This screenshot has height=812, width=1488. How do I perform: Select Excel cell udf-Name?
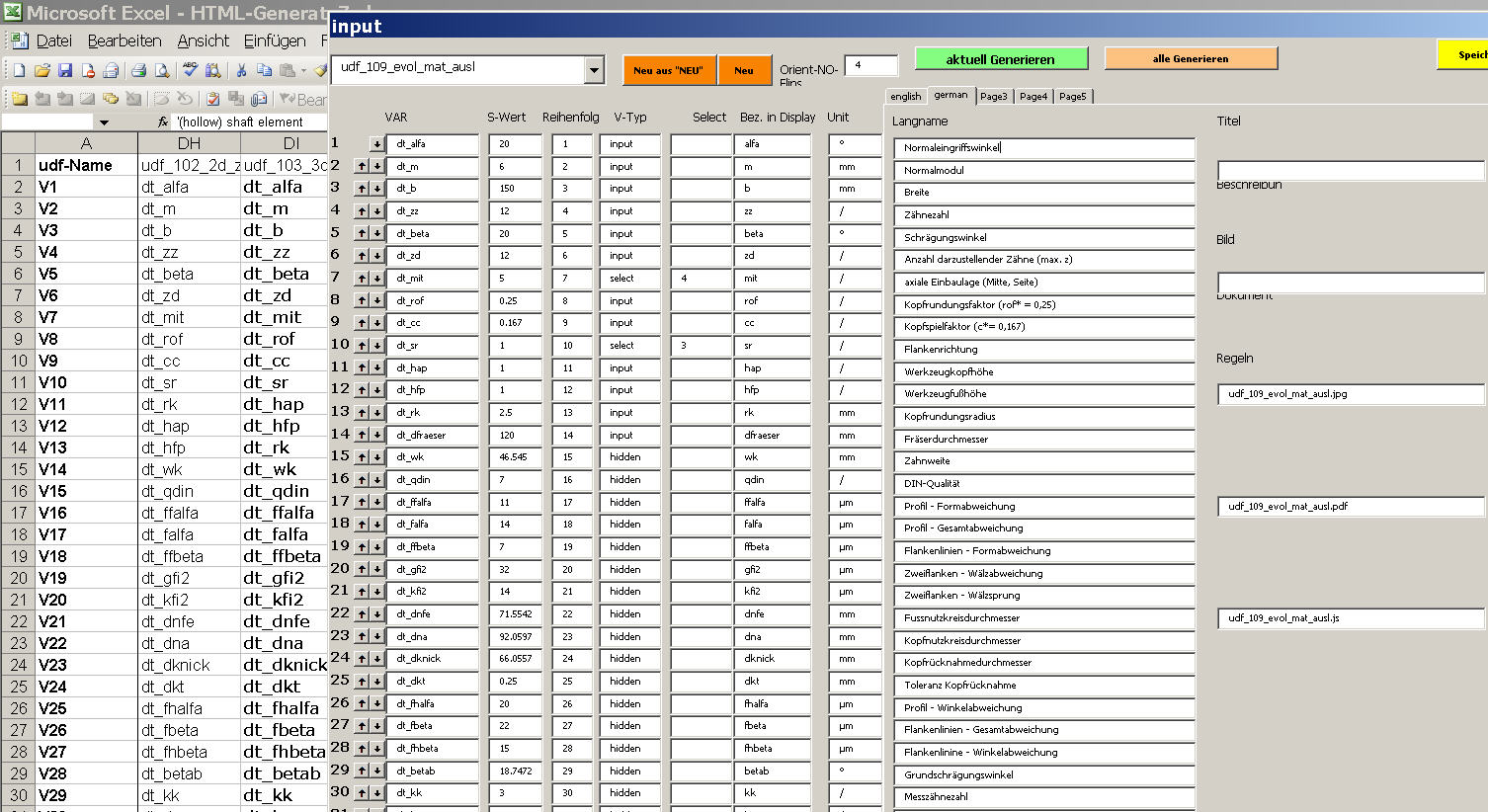coord(86,165)
